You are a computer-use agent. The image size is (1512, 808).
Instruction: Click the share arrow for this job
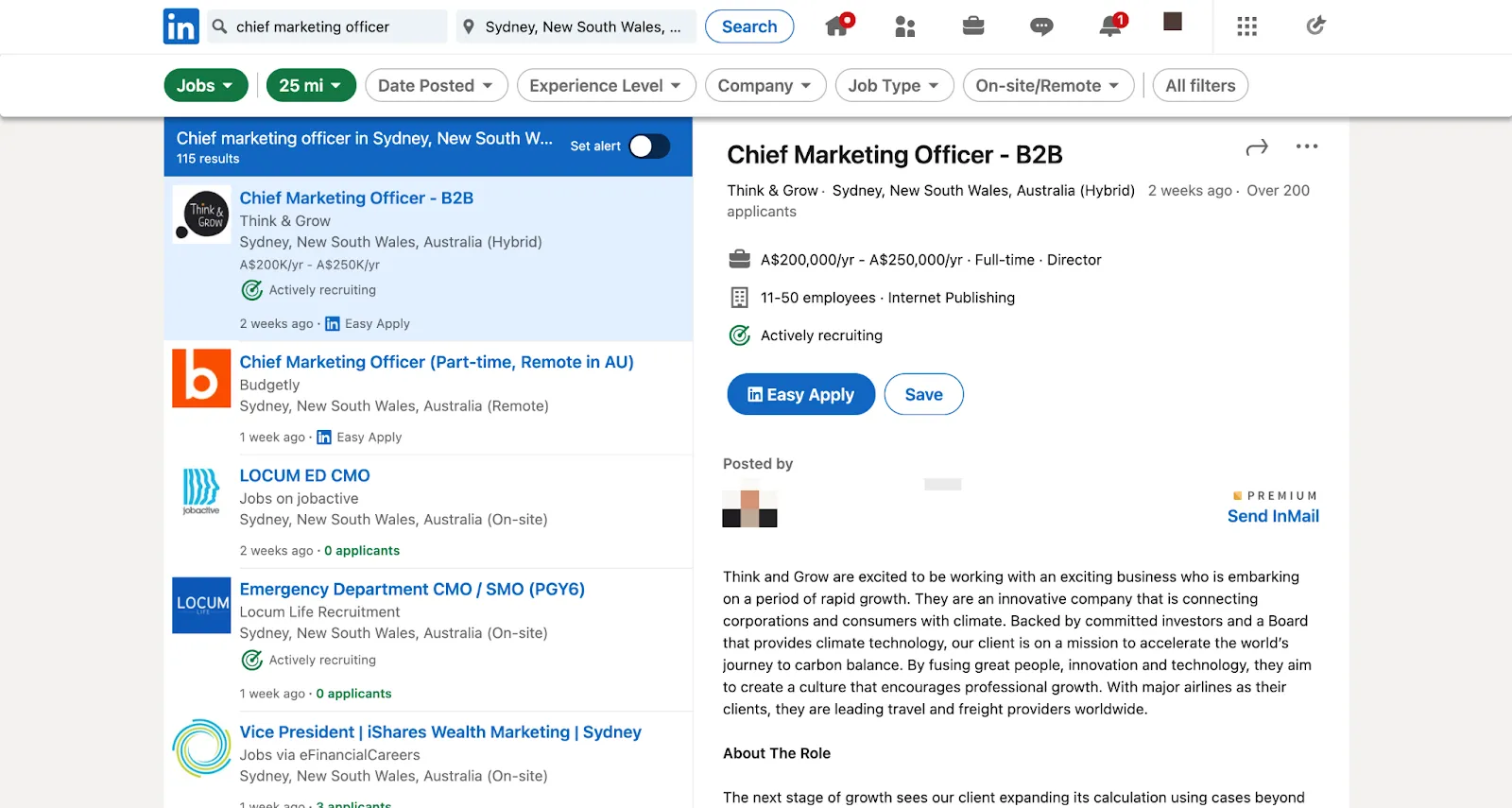click(1257, 147)
